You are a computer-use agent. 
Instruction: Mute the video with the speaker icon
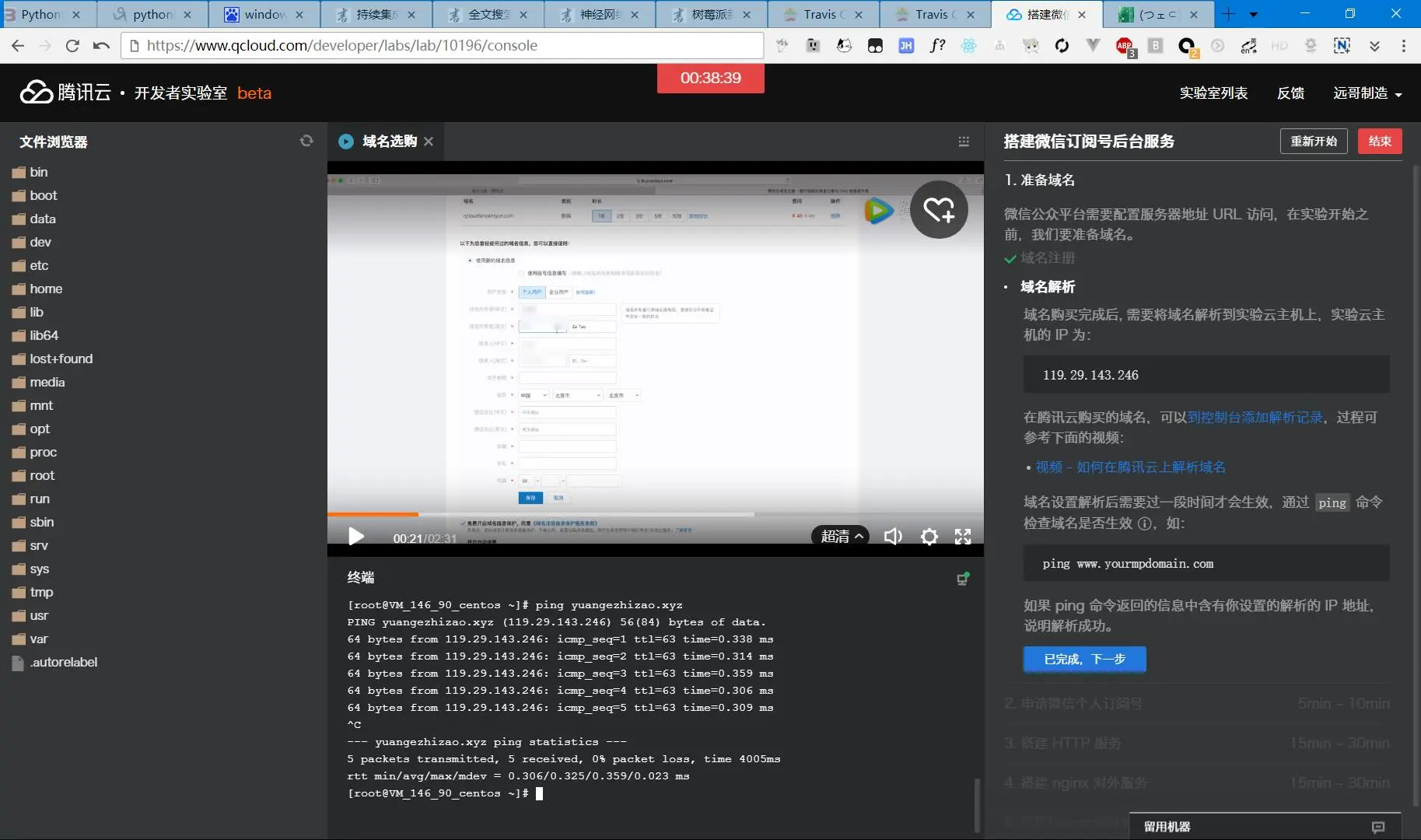pyautogui.click(x=893, y=537)
